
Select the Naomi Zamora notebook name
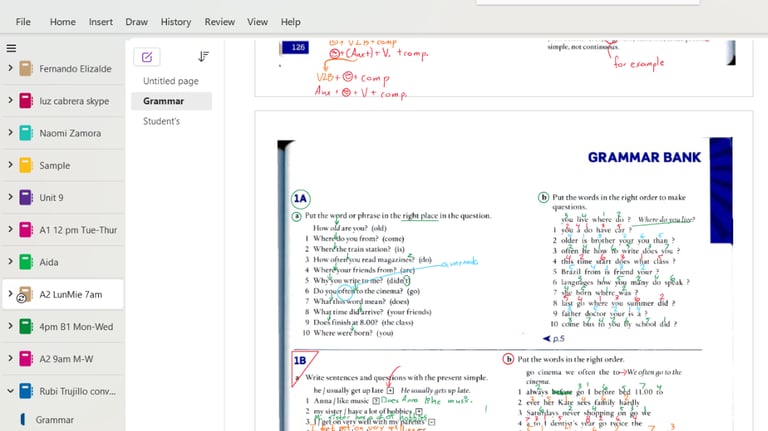[70, 133]
